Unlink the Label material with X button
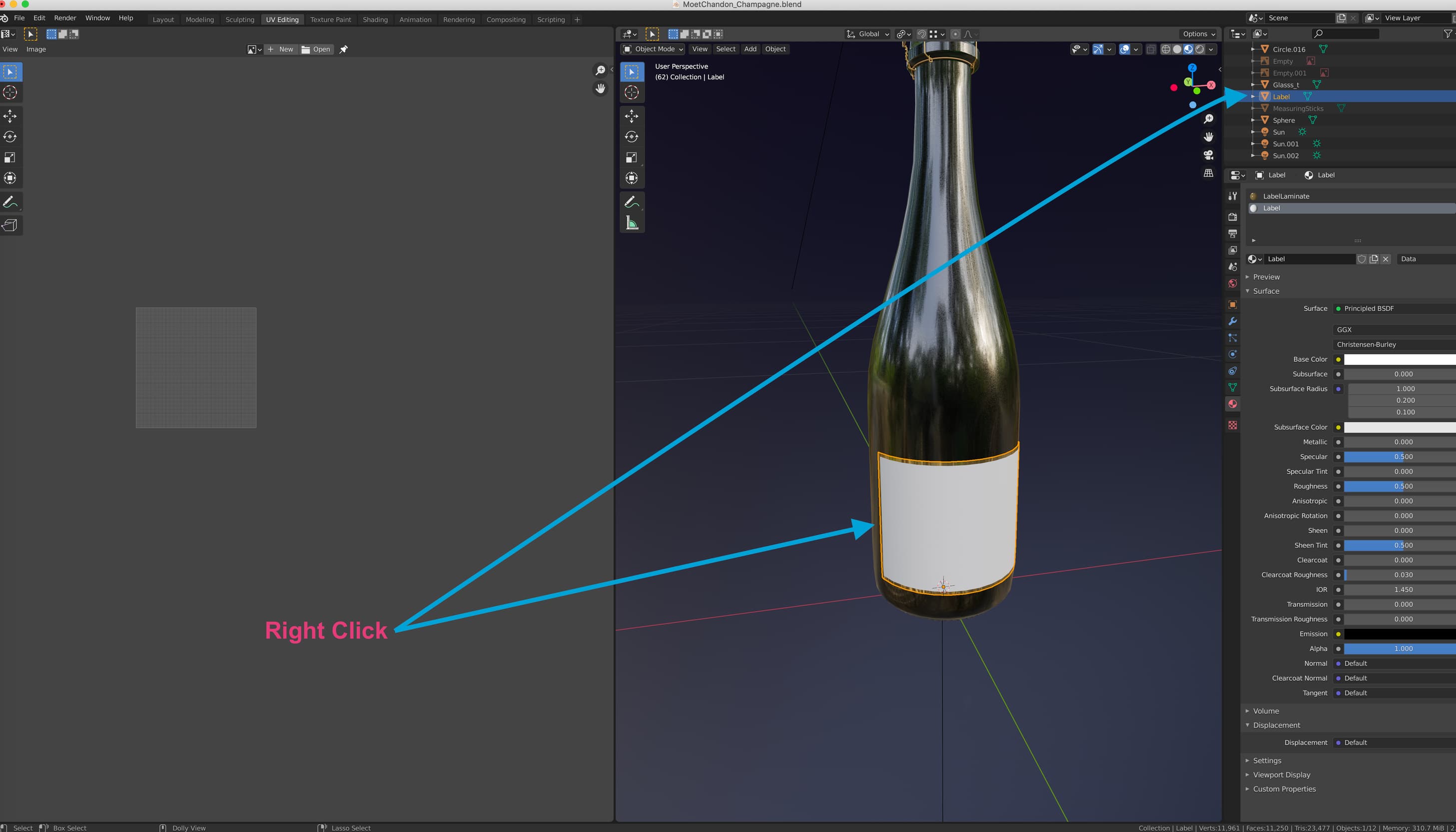 tap(1385, 259)
